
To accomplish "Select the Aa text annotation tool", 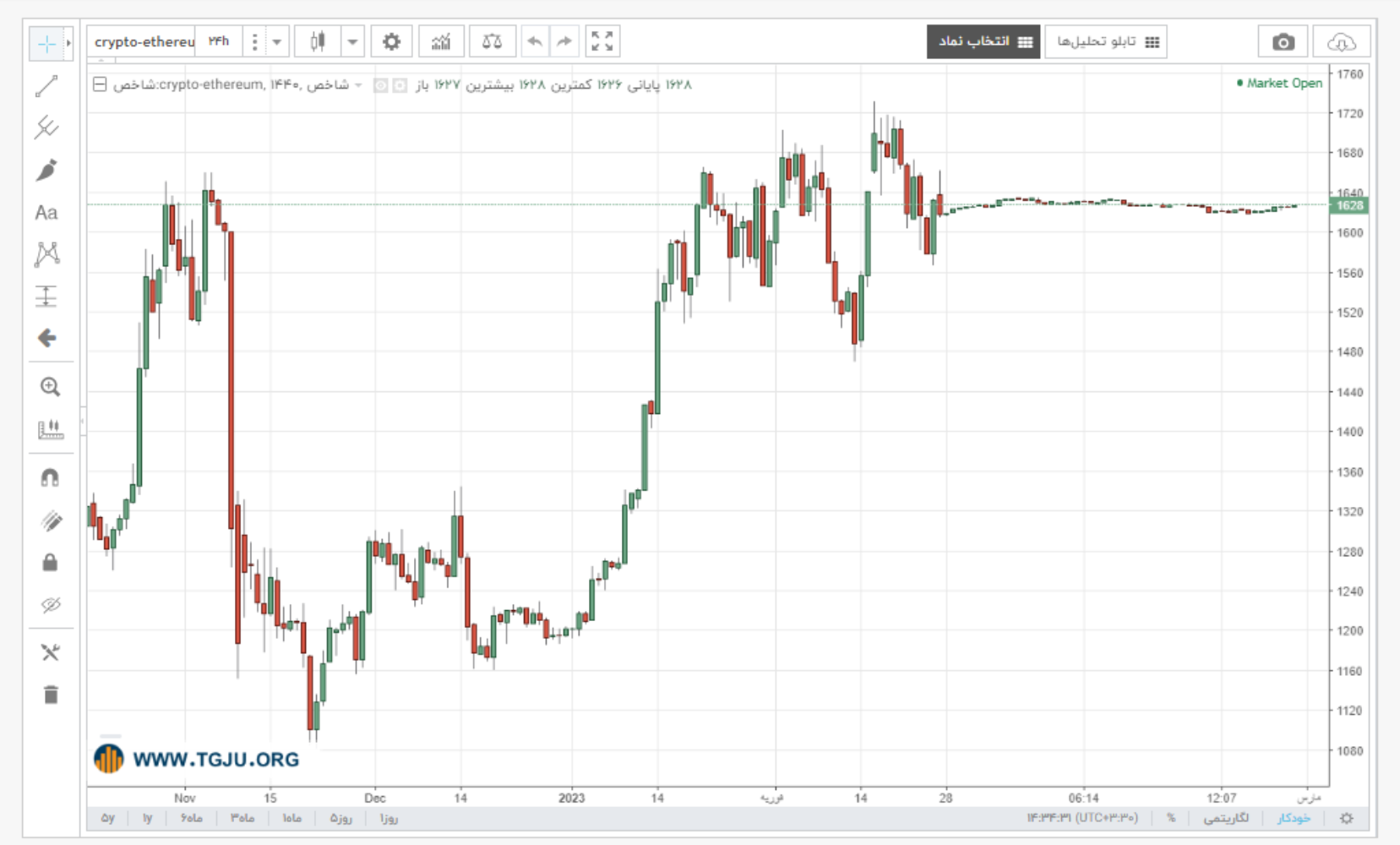I will (46, 212).
